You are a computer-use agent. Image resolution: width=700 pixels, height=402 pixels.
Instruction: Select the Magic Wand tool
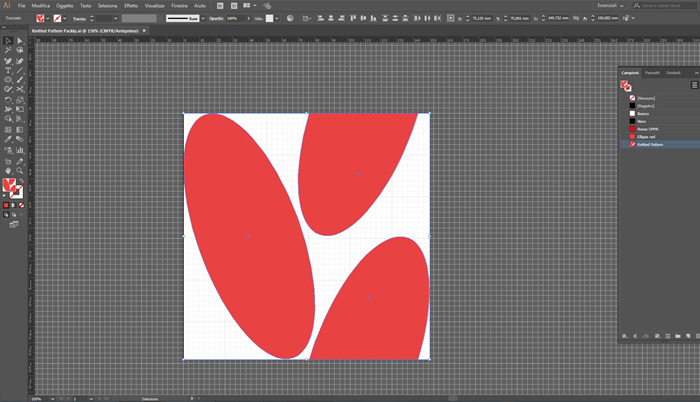(x=8, y=50)
